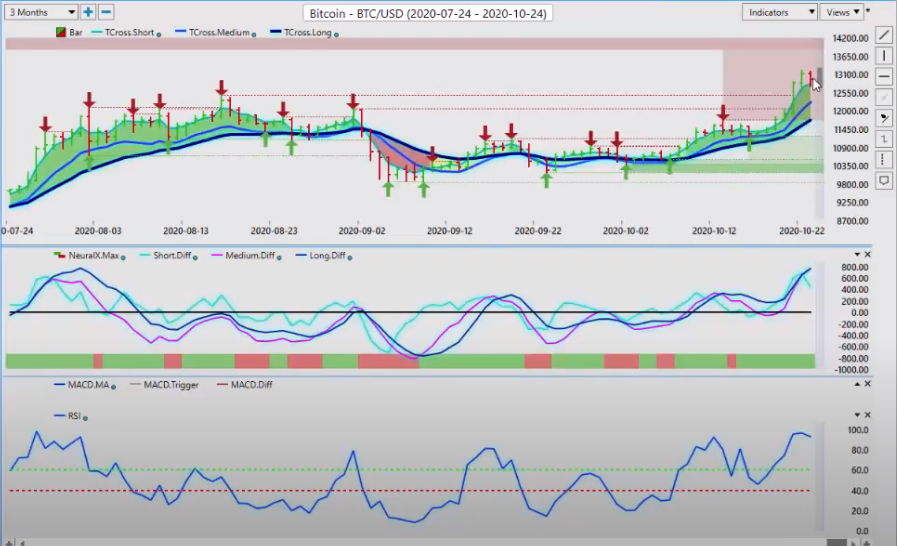
Task: Close the MACD indicator panel
Action: tap(867, 384)
